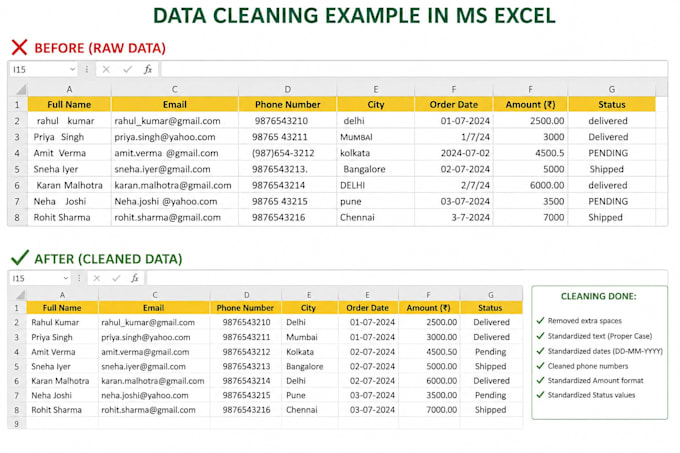Select cell (987)654-3212 in the raw data
The image size is (680, 453).
(288, 153)
